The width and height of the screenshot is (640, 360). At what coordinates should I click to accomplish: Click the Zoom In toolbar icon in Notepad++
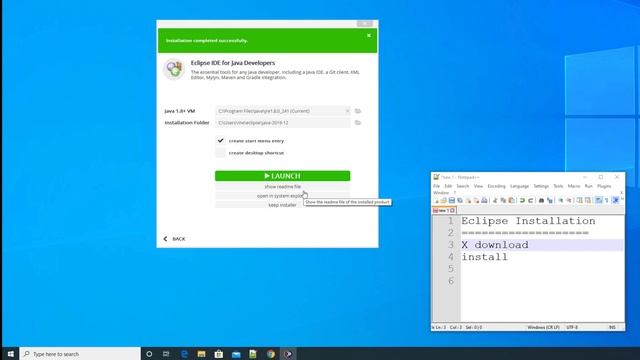point(560,200)
